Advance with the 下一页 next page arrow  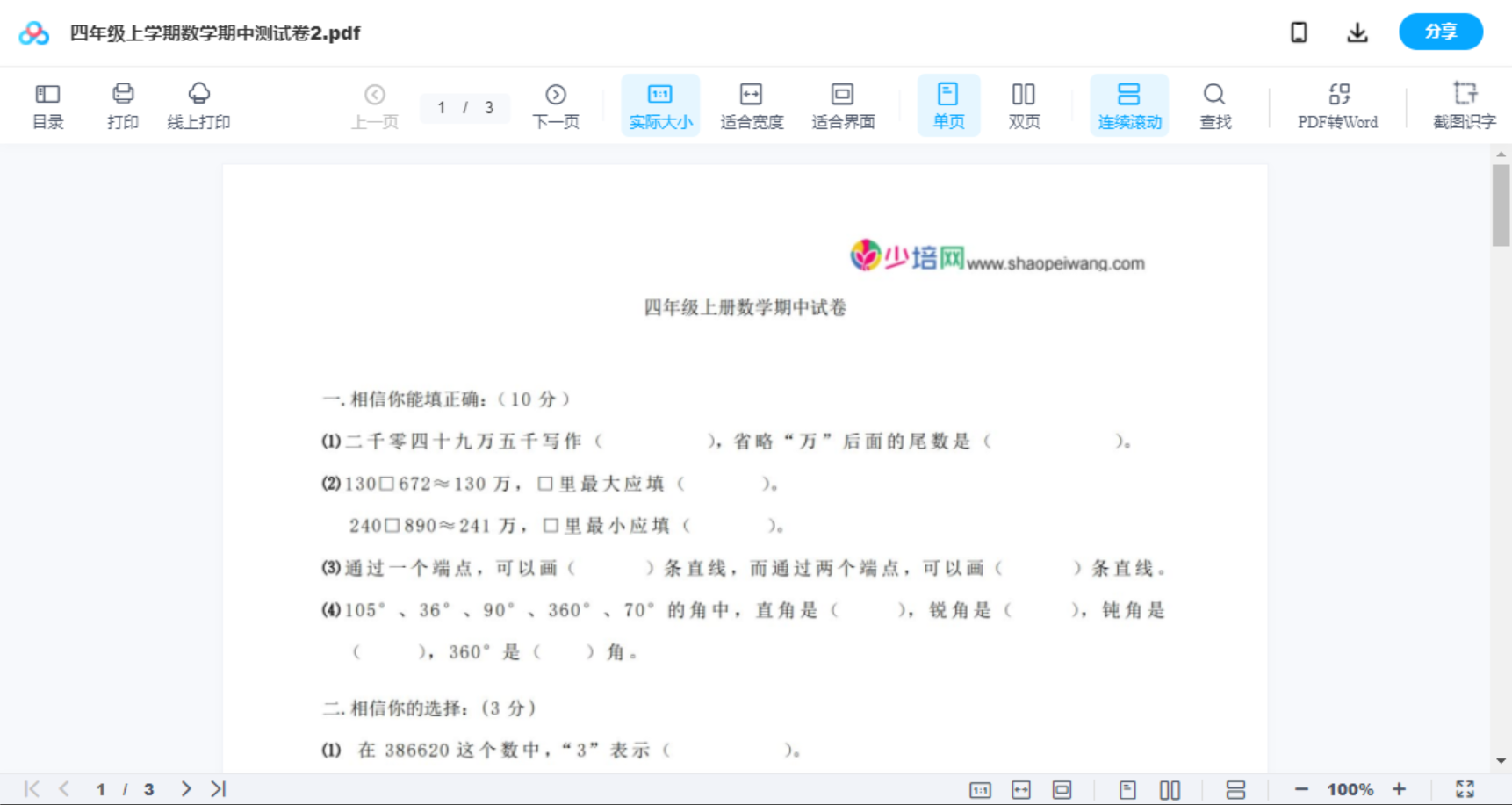click(556, 104)
